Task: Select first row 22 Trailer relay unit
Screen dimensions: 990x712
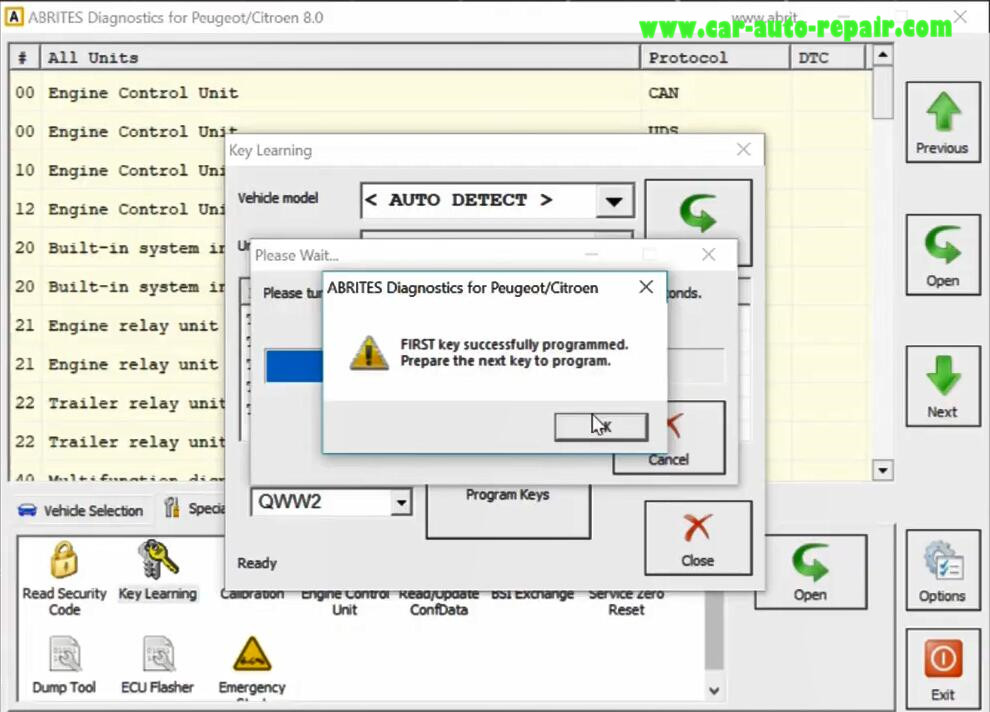Action: (x=118, y=403)
